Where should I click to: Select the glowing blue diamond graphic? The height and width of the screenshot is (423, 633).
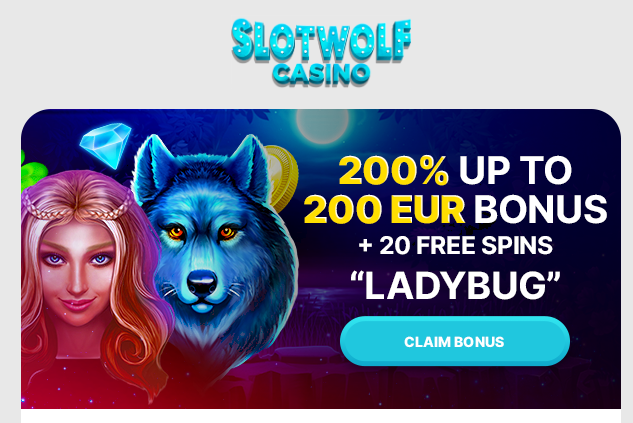point(106,145)
